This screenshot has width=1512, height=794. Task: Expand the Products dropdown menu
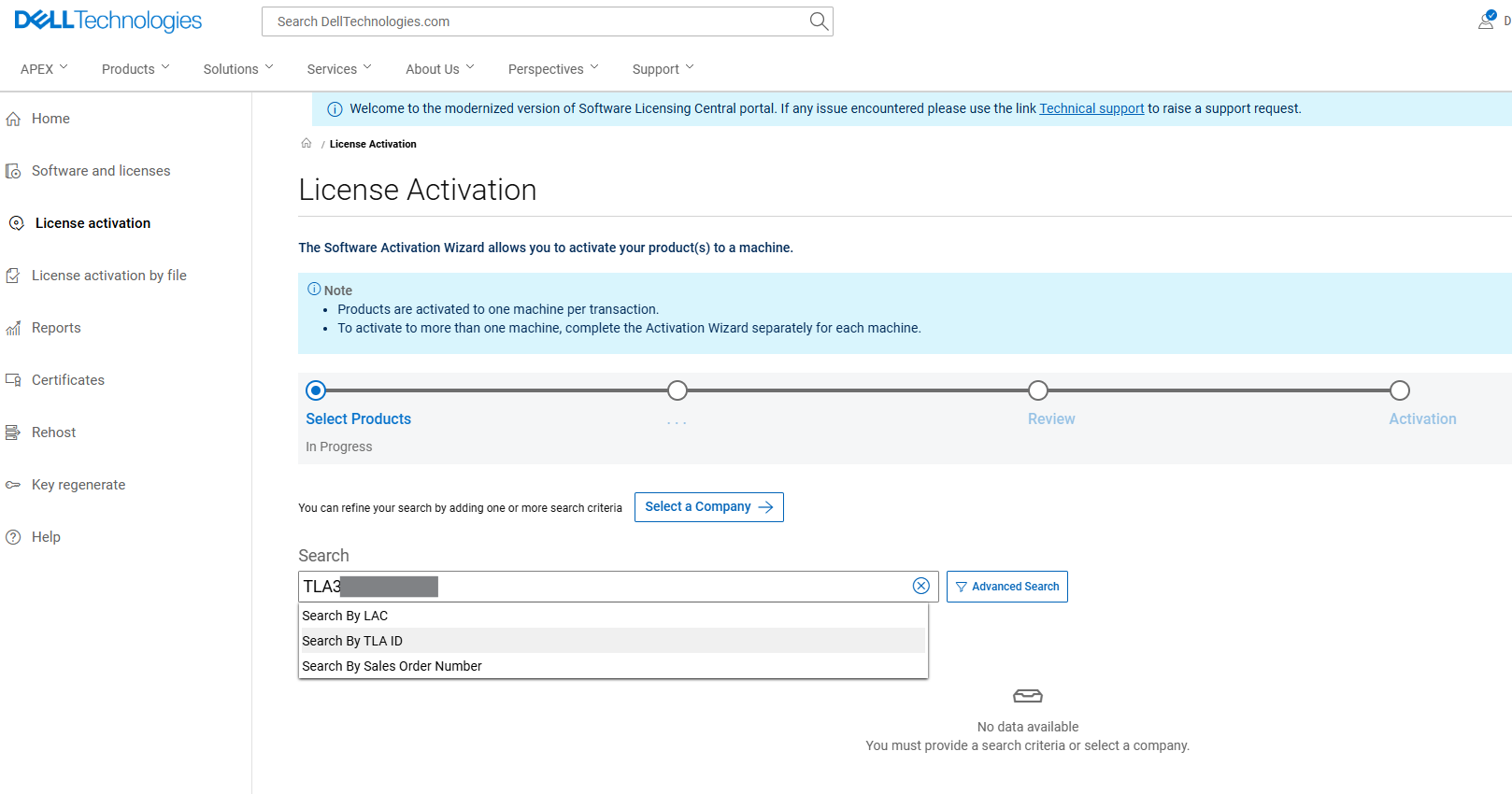[x=136, y=69]
